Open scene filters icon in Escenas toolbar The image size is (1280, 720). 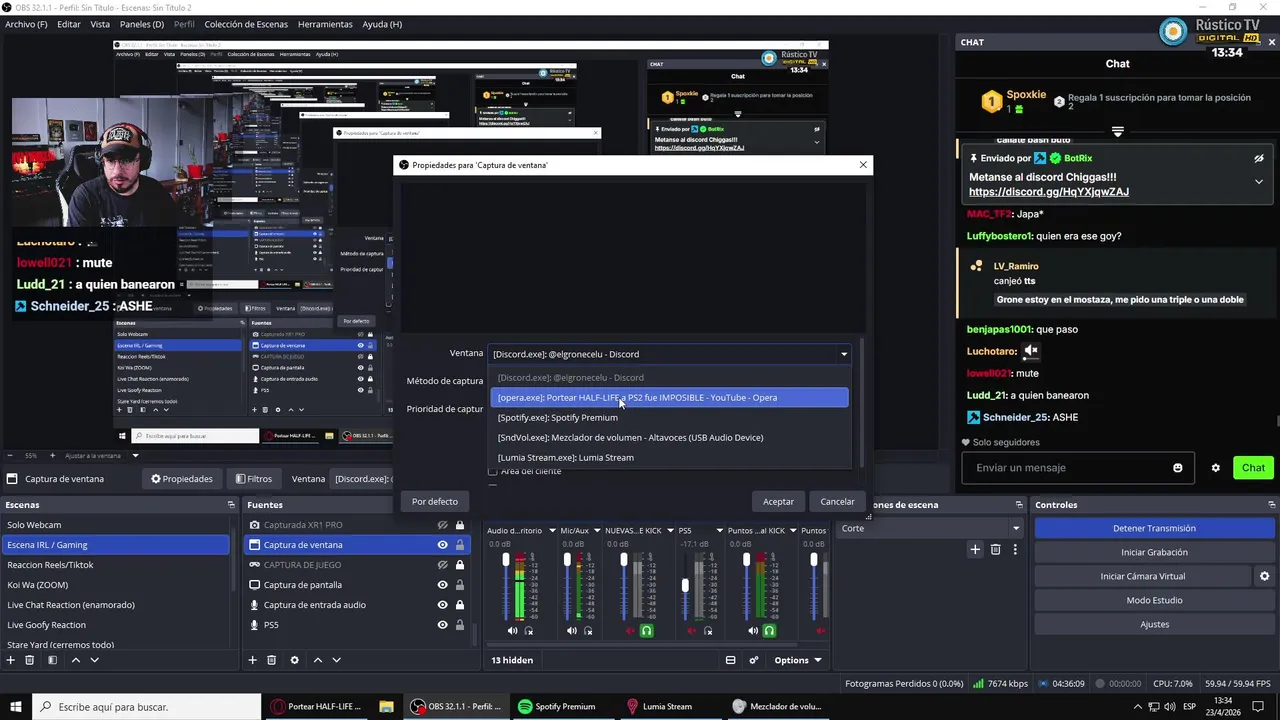click(x=52, y=660)
